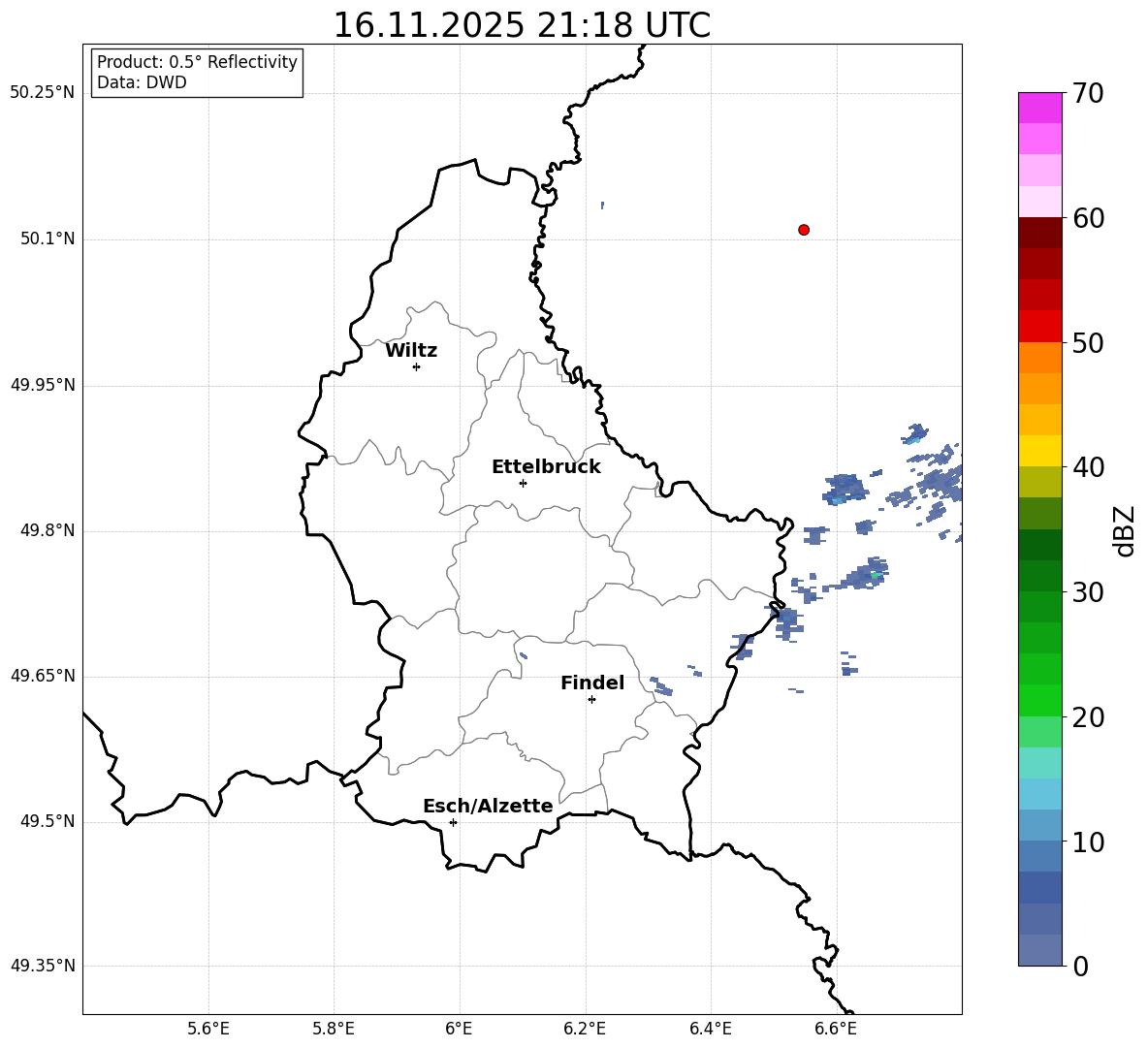The height and width of the screenshot is (1048, 1148).
Task: Click the Esch/Alzette location cross marker
Action: coord(453,822)
